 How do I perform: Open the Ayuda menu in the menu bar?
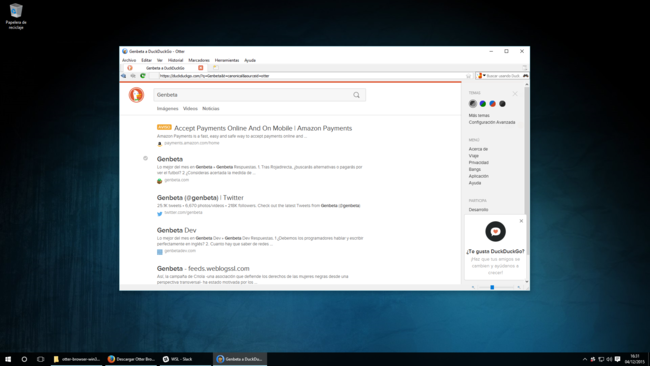pos(250,60)
